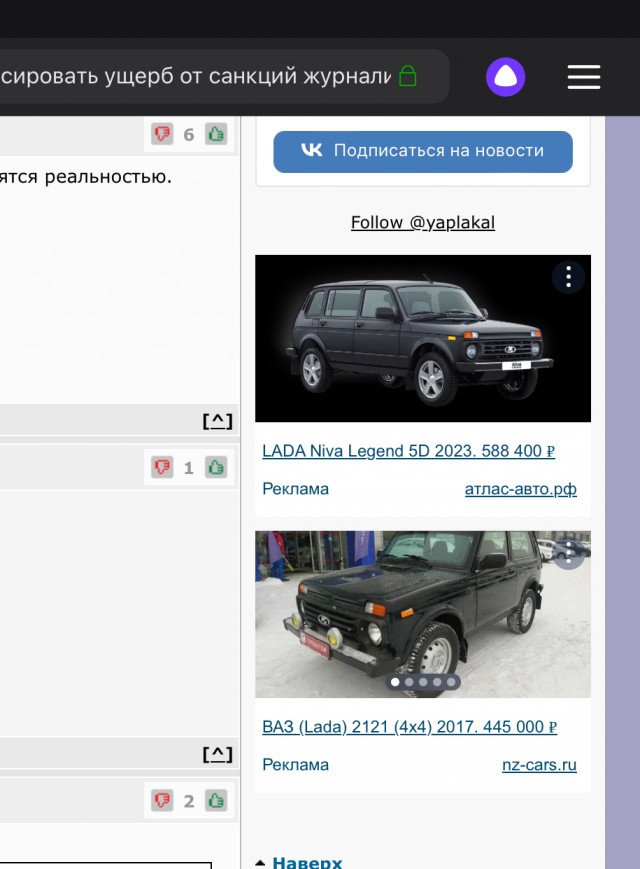Downvote the comment with rating 1

162,467
